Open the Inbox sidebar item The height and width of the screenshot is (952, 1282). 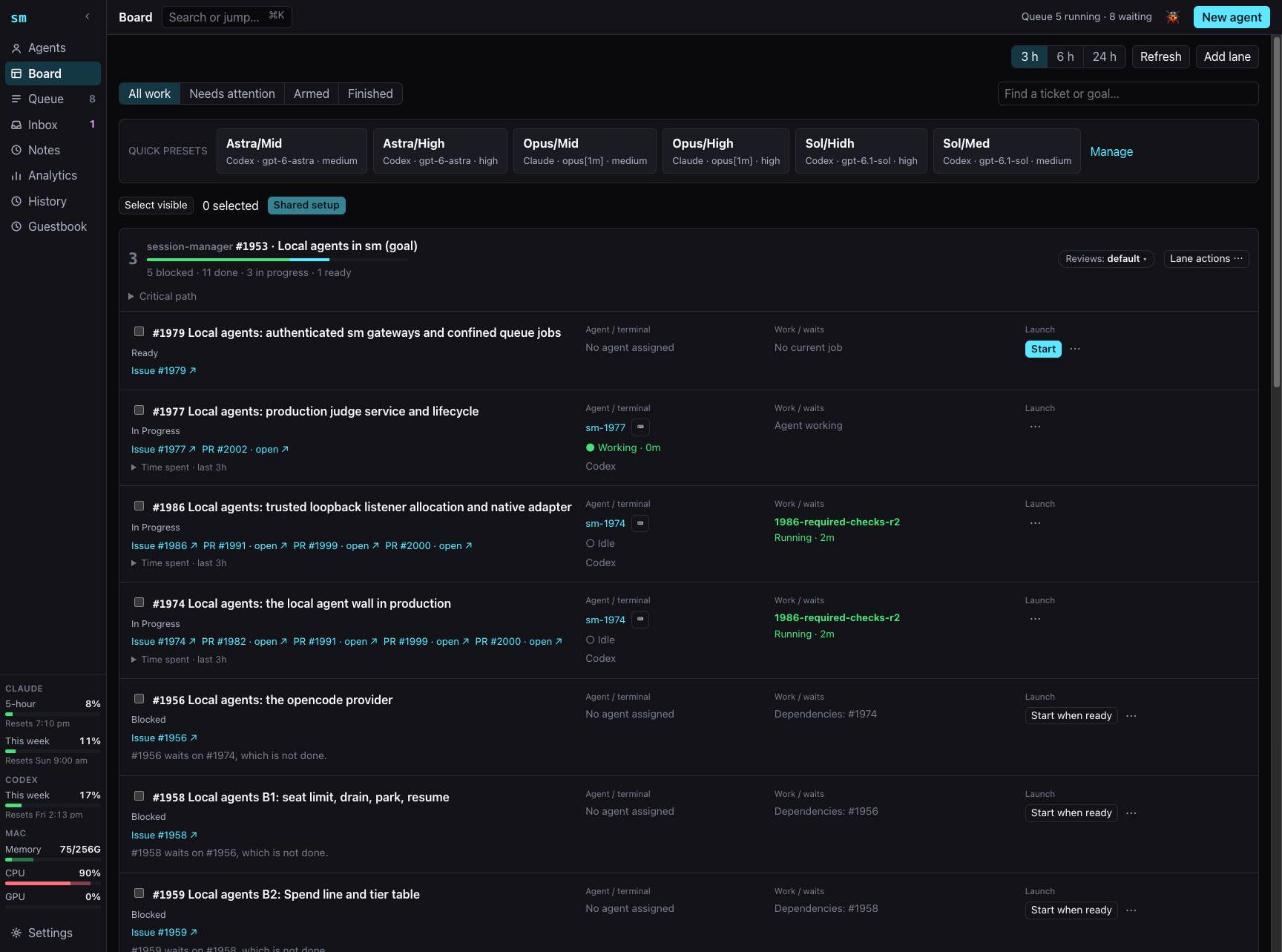point(53,125)
